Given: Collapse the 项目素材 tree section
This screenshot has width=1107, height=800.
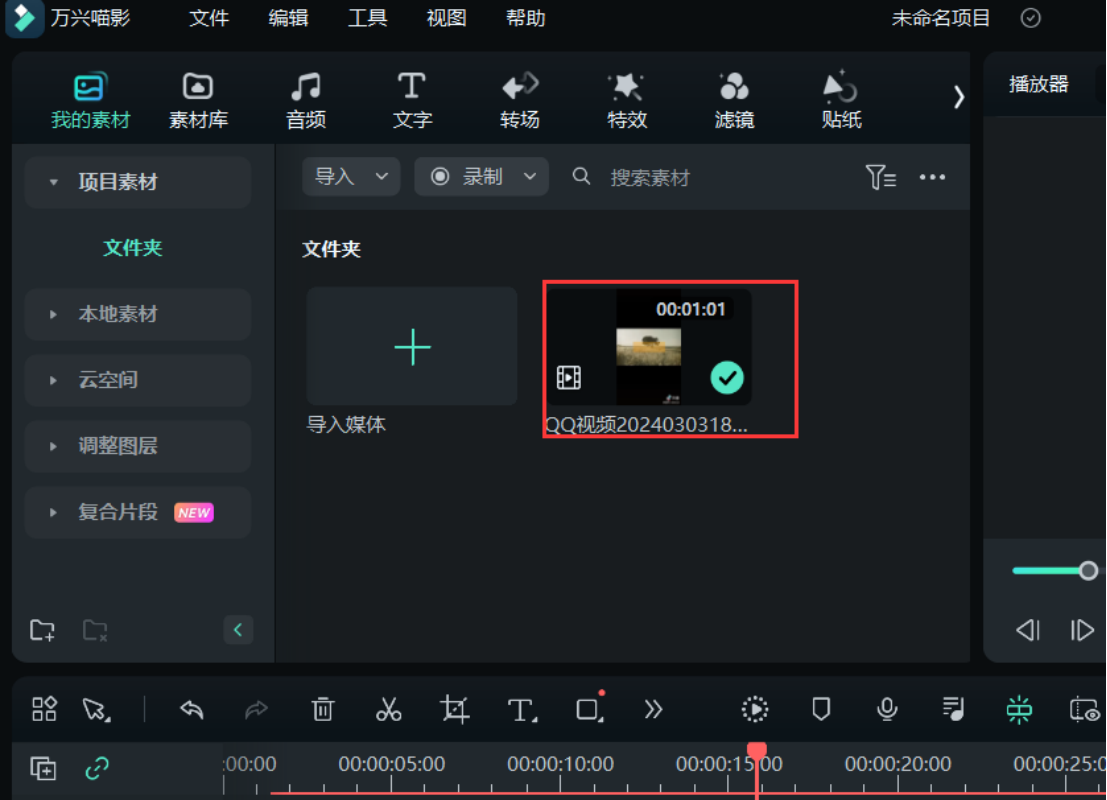Looking at the screenshot, I should click(x=54, y=182).
